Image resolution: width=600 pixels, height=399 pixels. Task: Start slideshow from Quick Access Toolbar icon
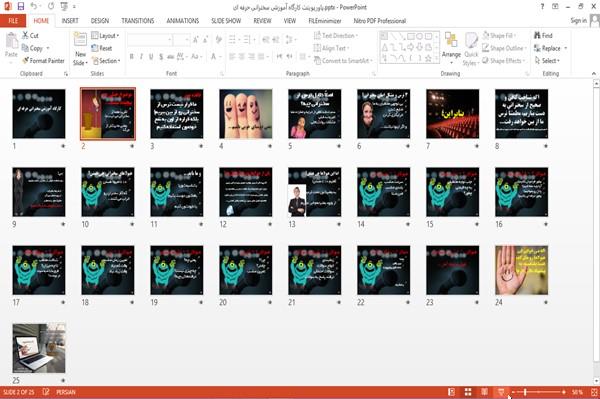(64, 6)
